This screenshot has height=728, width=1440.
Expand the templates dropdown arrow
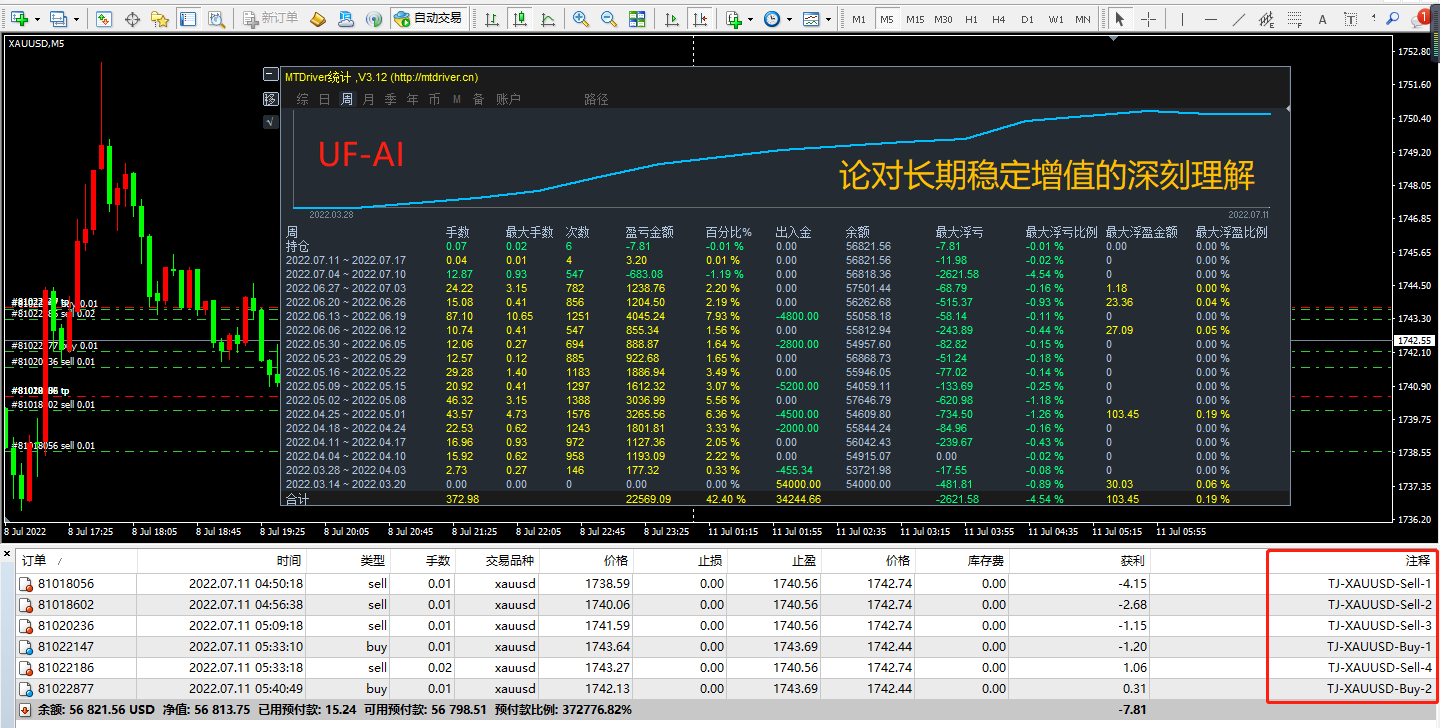[829, 19]
